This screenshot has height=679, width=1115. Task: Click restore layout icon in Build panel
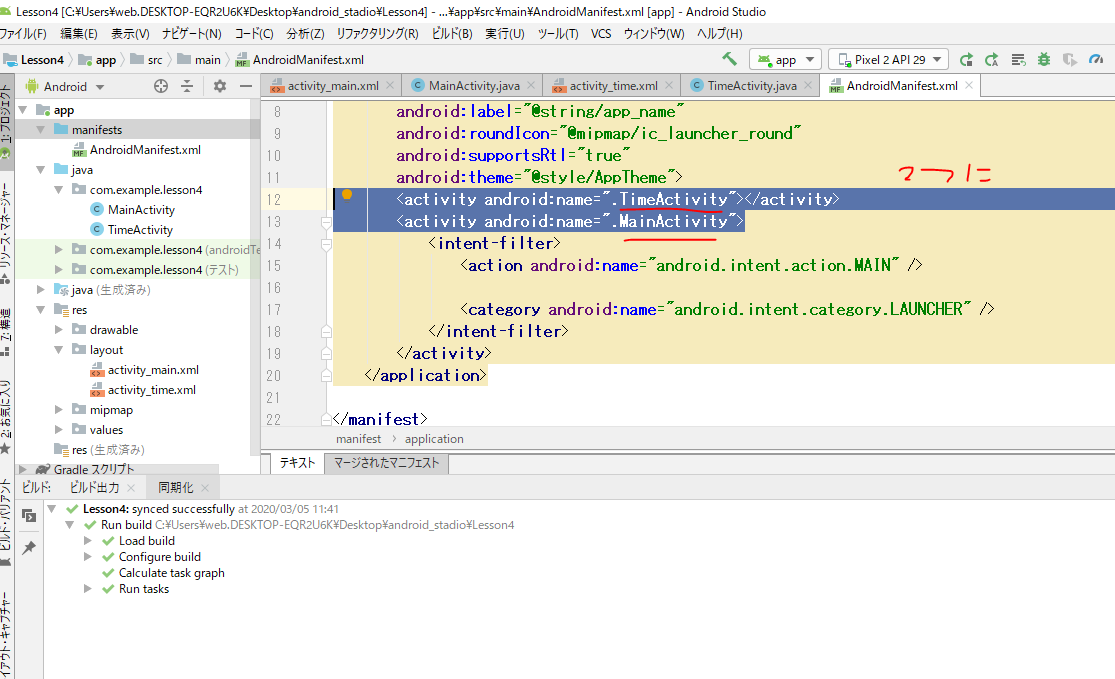point(29,515)
